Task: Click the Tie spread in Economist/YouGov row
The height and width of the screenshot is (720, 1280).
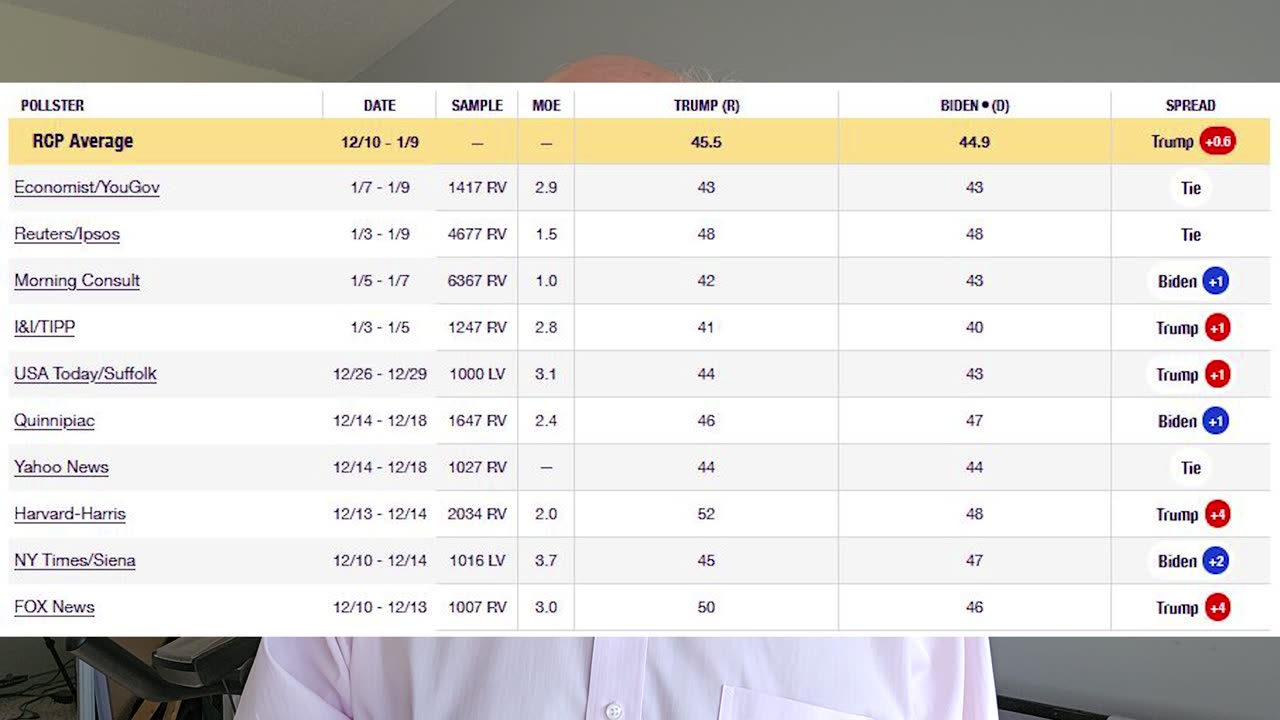Action: [x=1191, y=188]
